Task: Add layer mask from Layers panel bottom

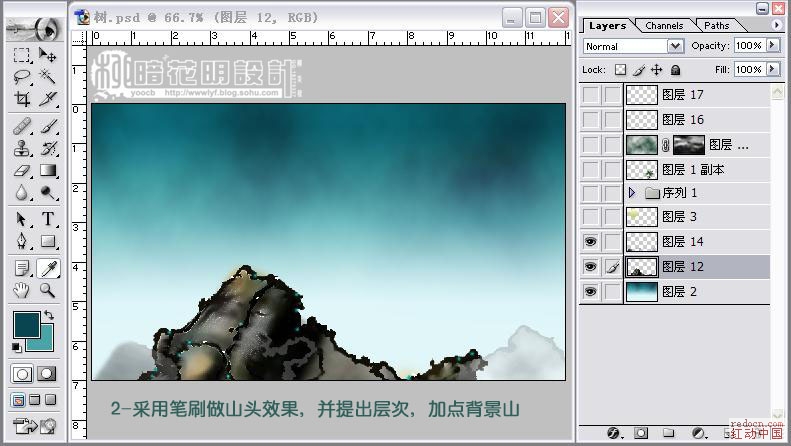Action: 641,433
